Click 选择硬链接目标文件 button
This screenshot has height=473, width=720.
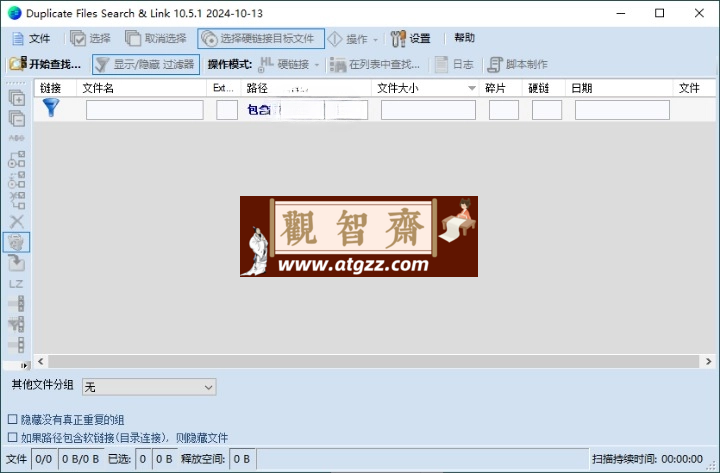[261, 39]
